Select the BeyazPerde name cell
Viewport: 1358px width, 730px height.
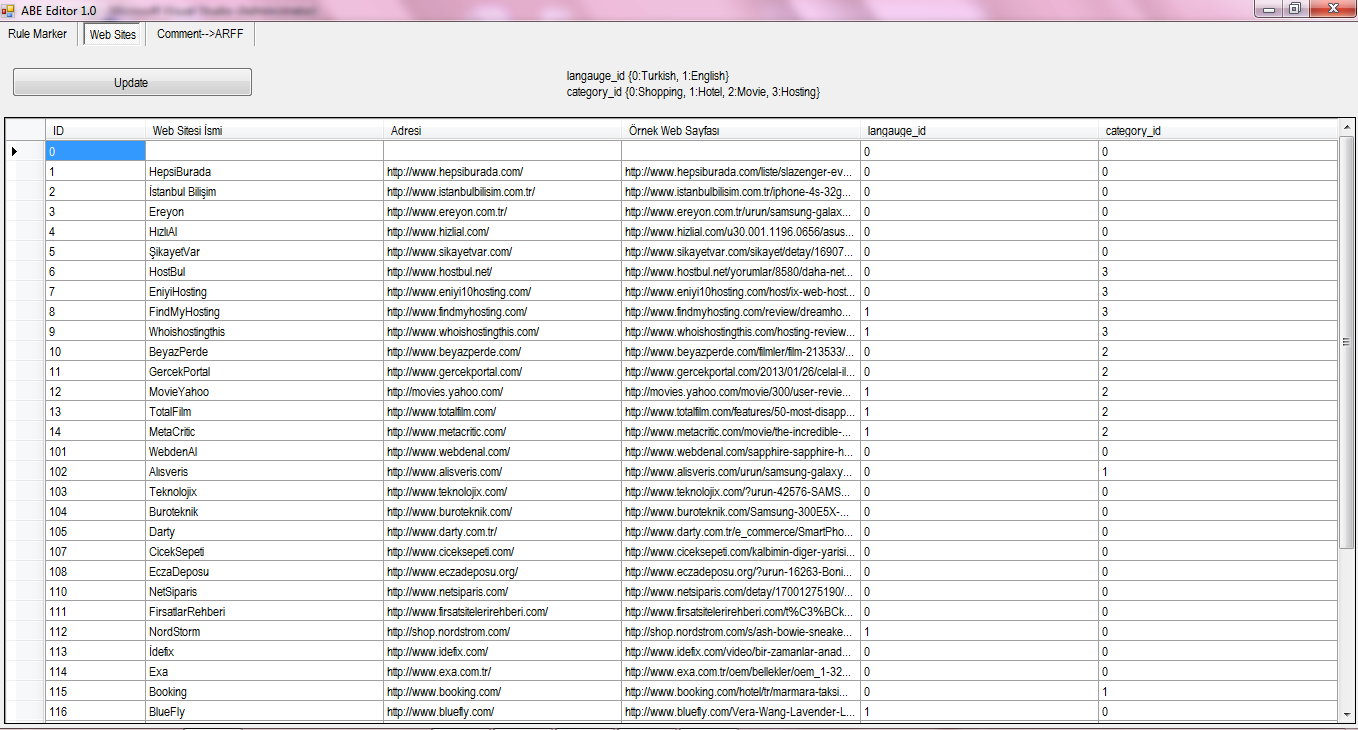click(x=264, y=351)
